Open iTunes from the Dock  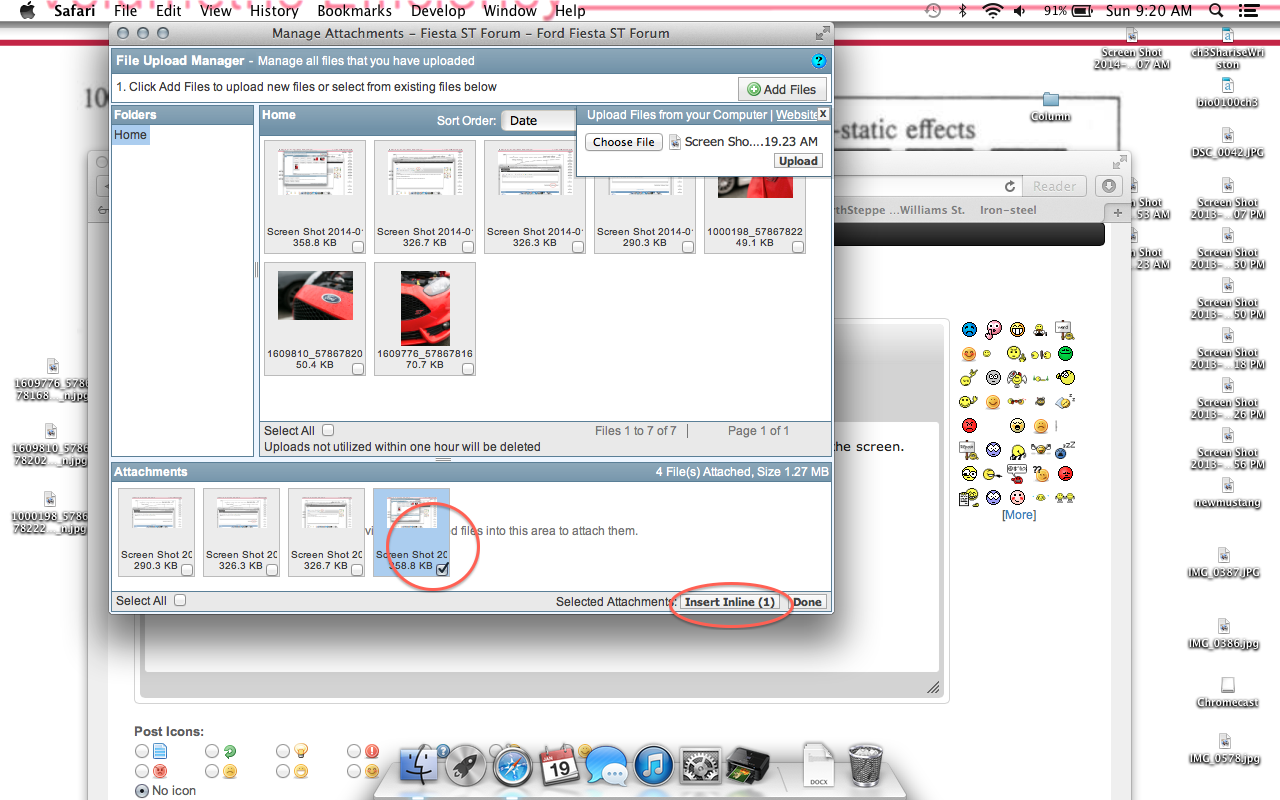tap(653, 766)
